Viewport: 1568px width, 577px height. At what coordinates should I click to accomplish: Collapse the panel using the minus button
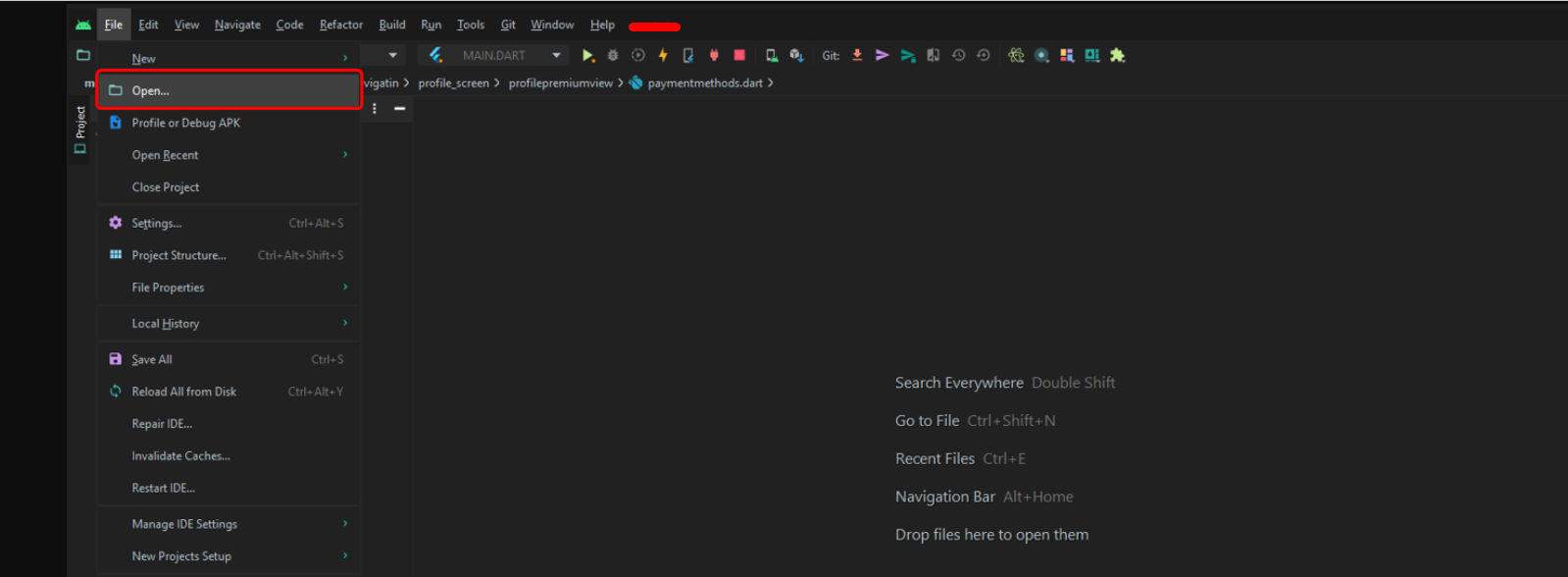(400, 109)
